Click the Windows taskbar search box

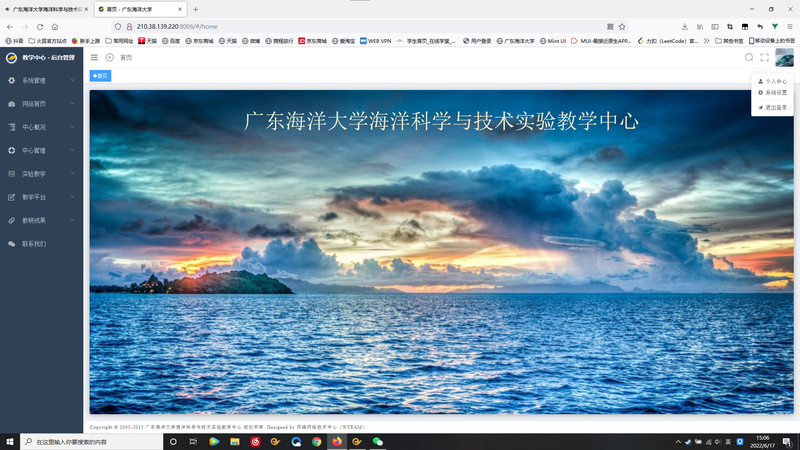point(91,442)
